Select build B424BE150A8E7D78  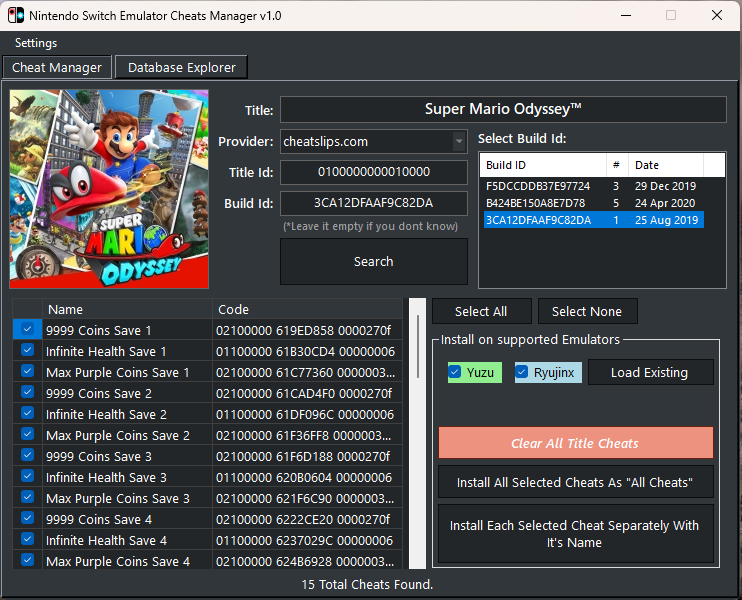click(593, 203)
